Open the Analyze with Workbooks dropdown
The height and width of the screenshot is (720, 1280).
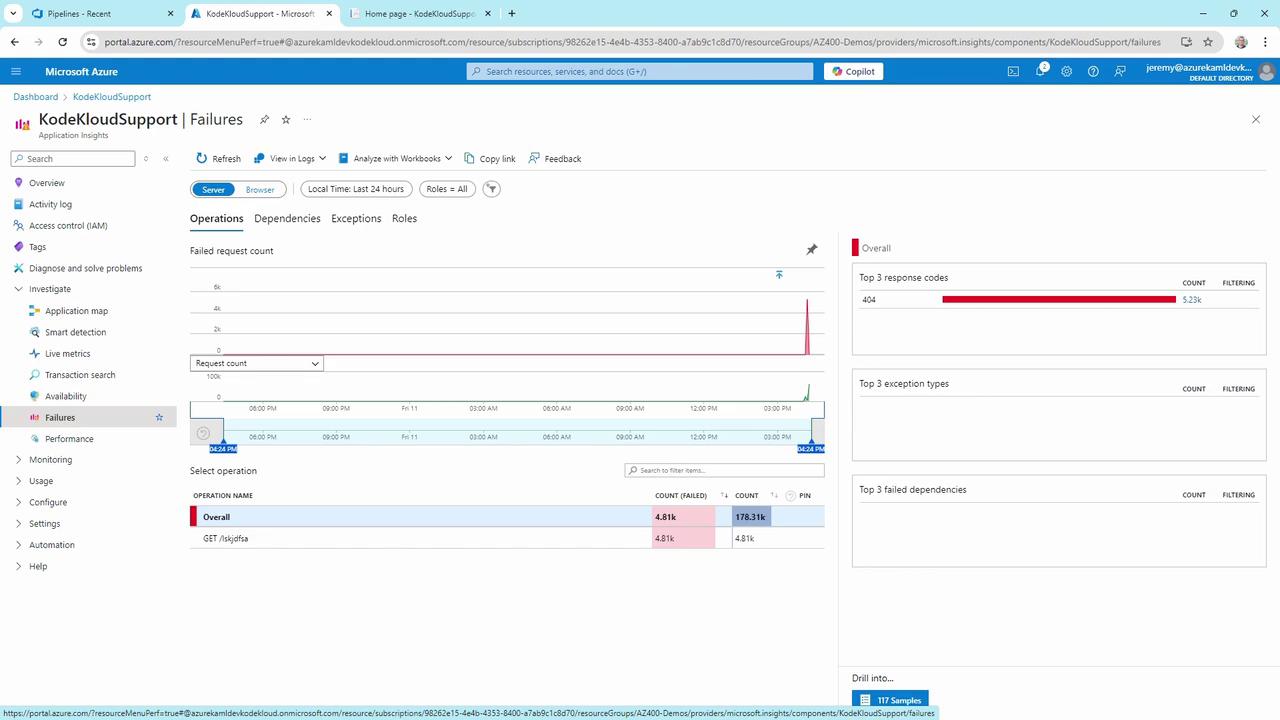click(395, 159)
